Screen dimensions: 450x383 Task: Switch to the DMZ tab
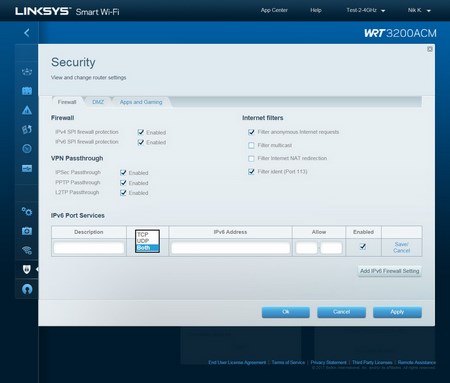tap(98, 102)
